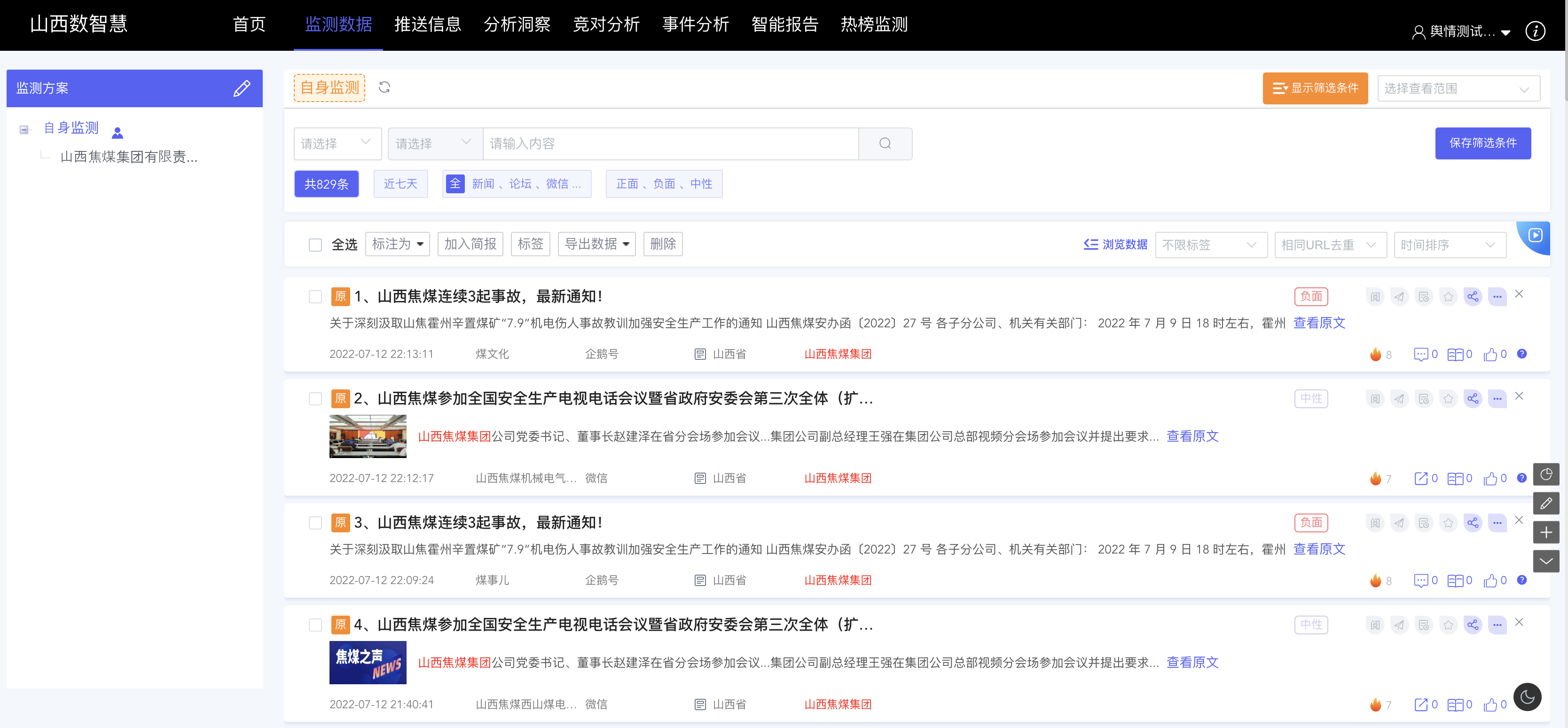
Task: Open the 标注为 dropdown
Action: 397,244
